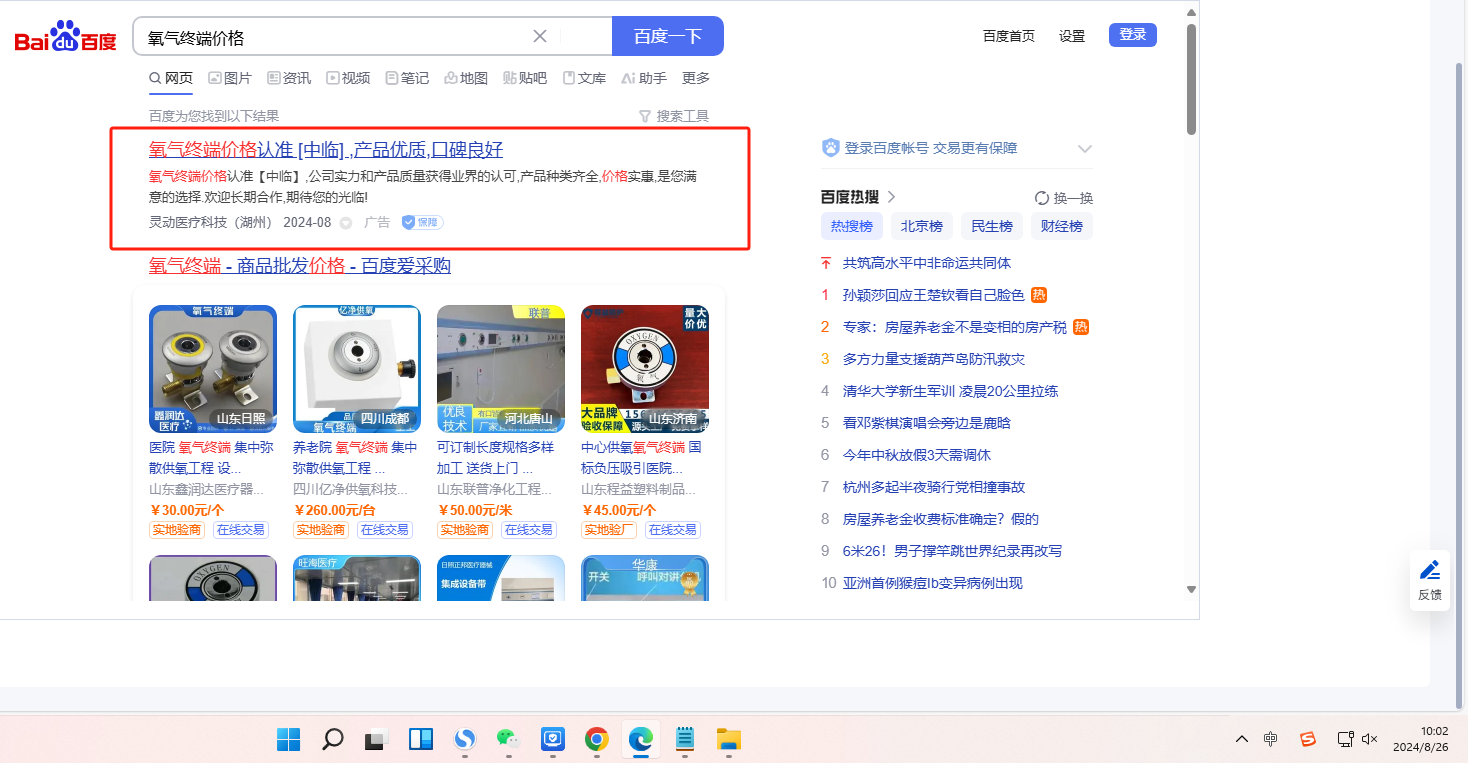Open the 氧气终端价格认准[中临] ad title link
Viewport: 1468px width, 763px height.
(326, 150)
